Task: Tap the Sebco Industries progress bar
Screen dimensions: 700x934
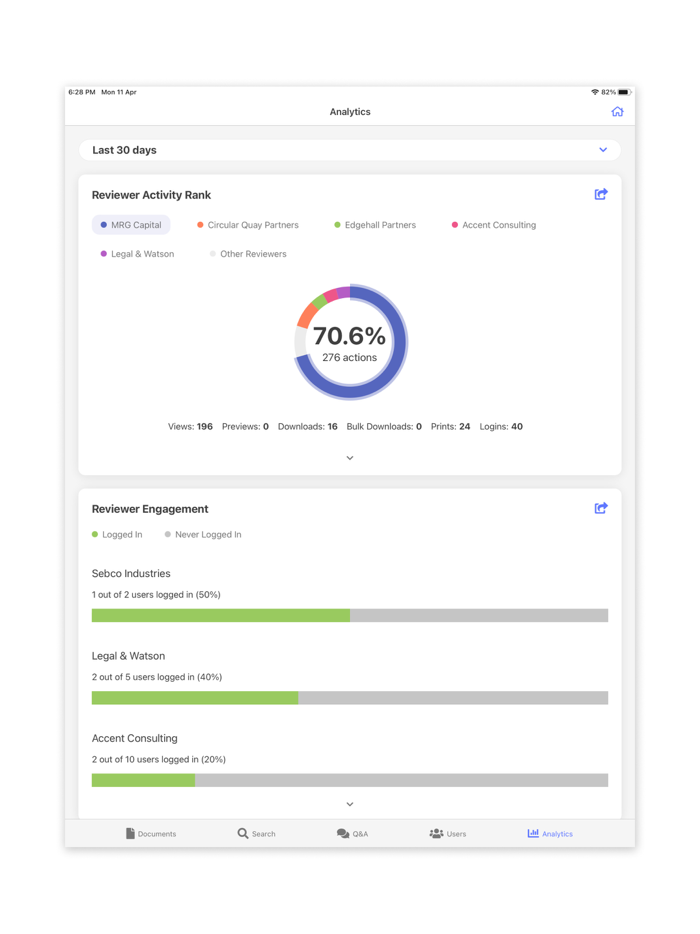Action: click(x=350, y=615)
